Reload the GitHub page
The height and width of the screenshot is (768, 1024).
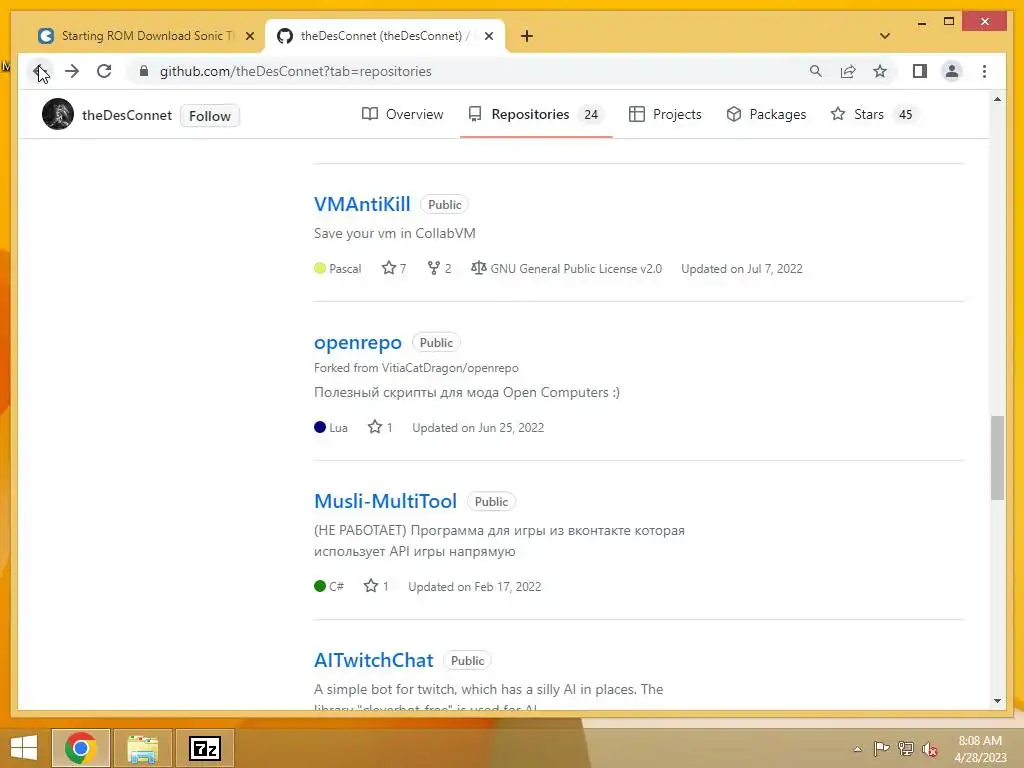tap(104, 71)
